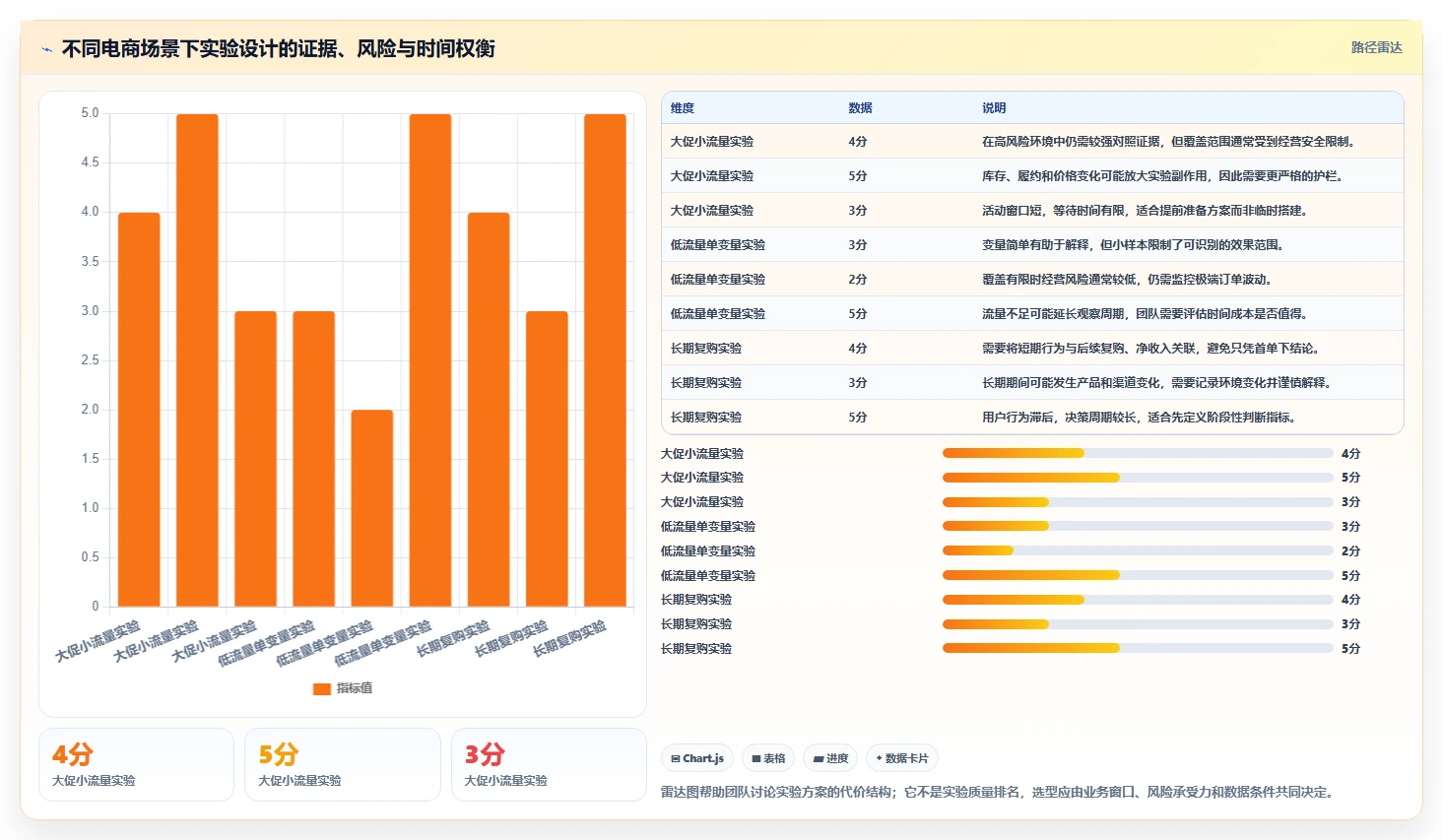The width and height of the screenshot is (1443, 840).
Task: Click the 长期复购实验 progress bar showing 4分
Action: 1138,600
